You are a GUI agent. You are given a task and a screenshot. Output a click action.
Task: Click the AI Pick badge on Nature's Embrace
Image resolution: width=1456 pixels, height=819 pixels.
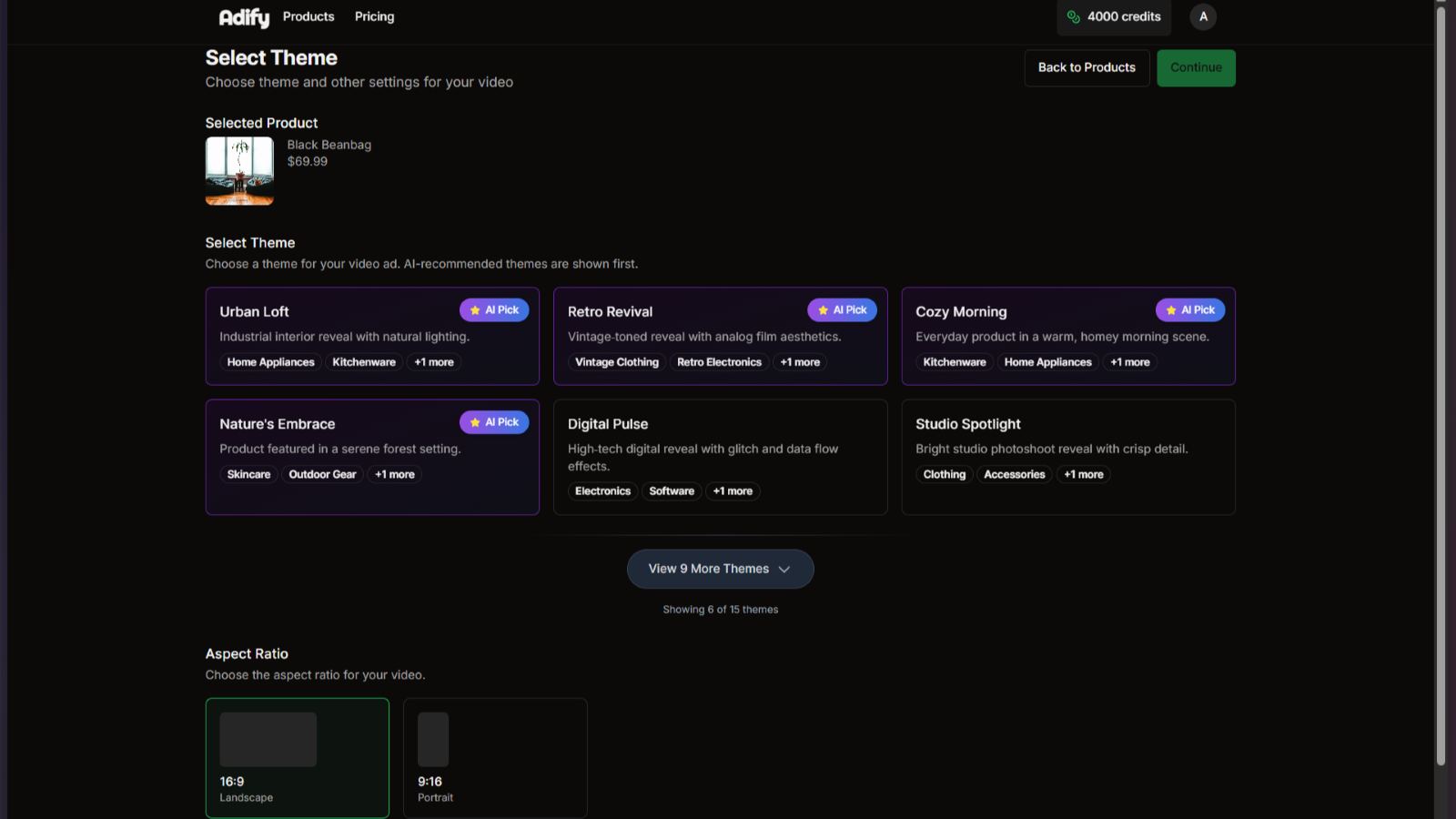pos(494,422)
